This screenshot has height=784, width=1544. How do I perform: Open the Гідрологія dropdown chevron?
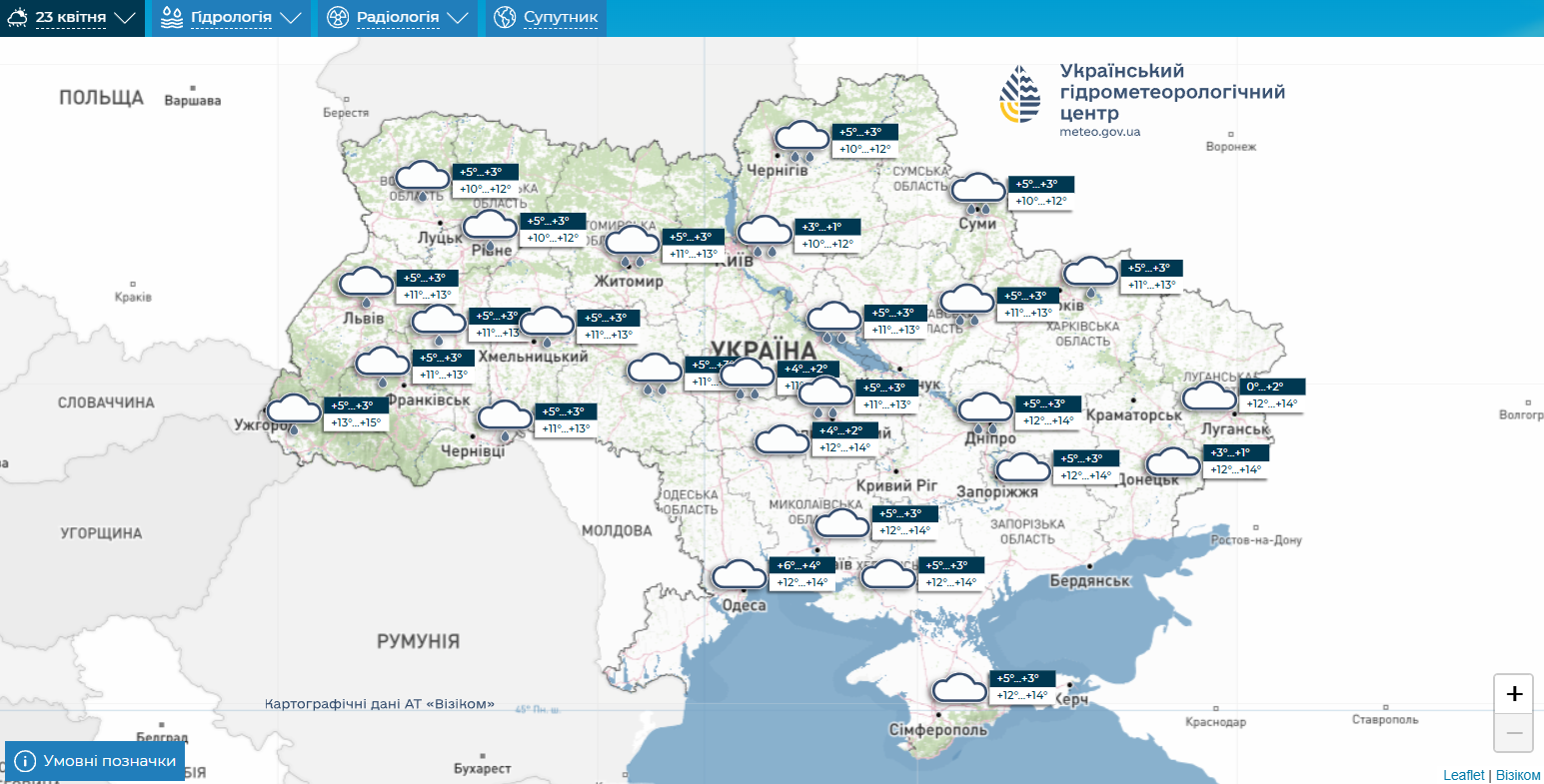click(291, 17)
